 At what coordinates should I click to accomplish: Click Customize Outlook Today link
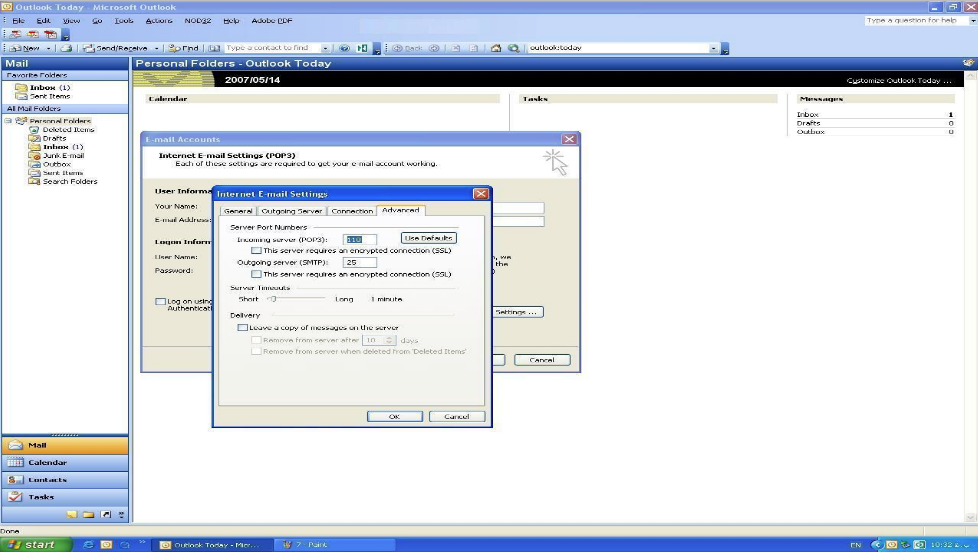click(x=899, y=80)
